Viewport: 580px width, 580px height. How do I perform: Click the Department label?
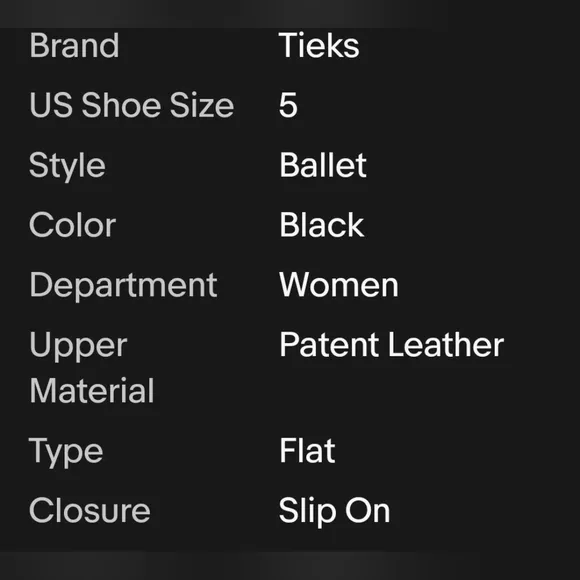pyautogui.click(x=123, y=286)
